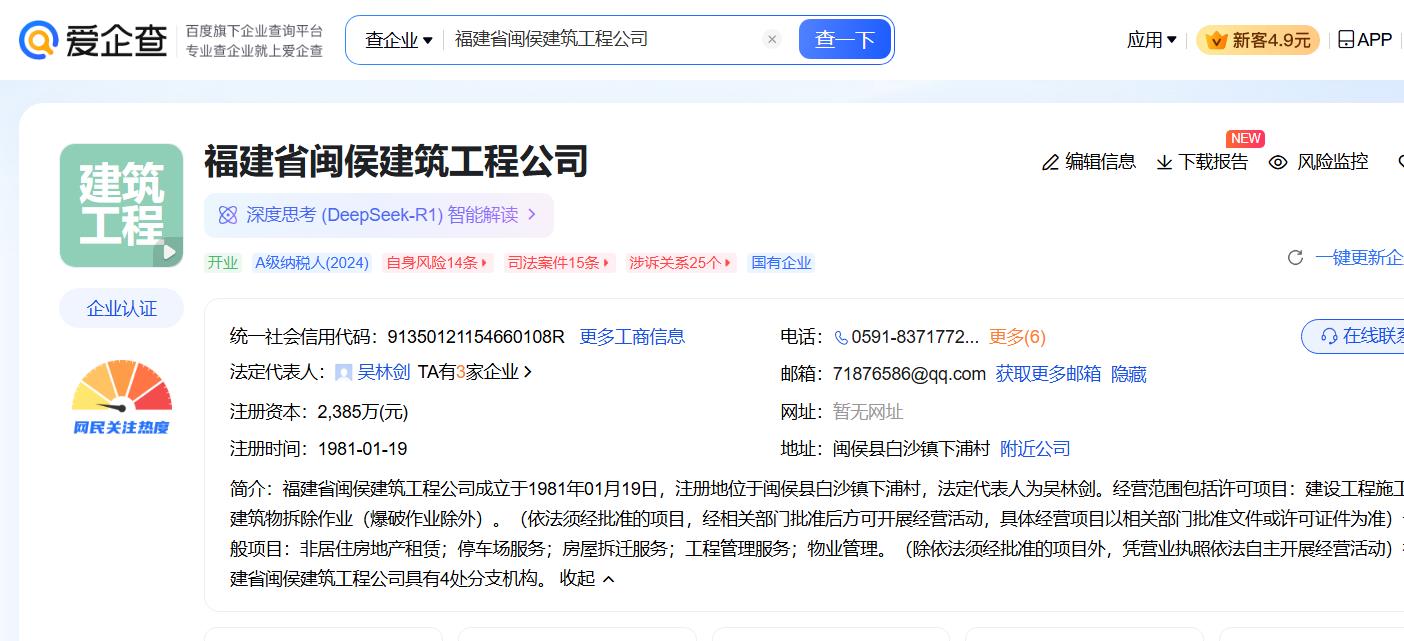The width and height of the screenshot is (1404, 641).
Task: Click the 新客4.9元 promotion badge
Action: (x=1258, y=40)
